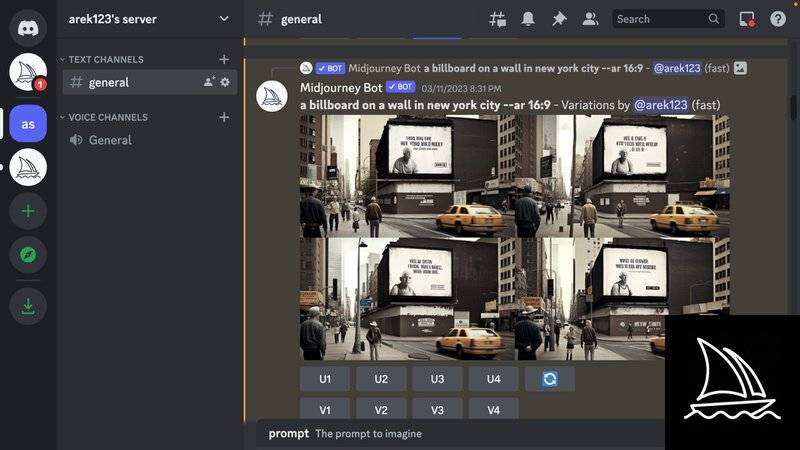This screenshot has height=450, width=800.
Task: Add a server with green plus
Action: 28,211
